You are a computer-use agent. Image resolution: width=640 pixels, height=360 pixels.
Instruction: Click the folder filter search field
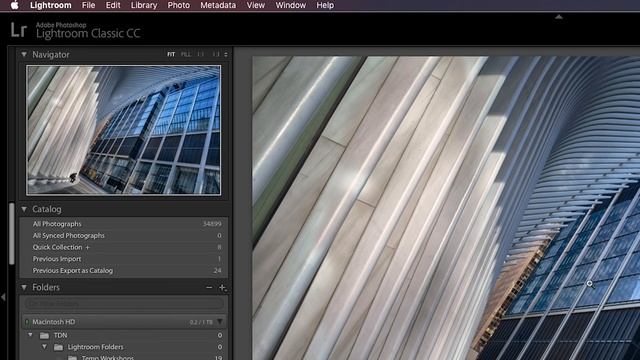[124, 304]
